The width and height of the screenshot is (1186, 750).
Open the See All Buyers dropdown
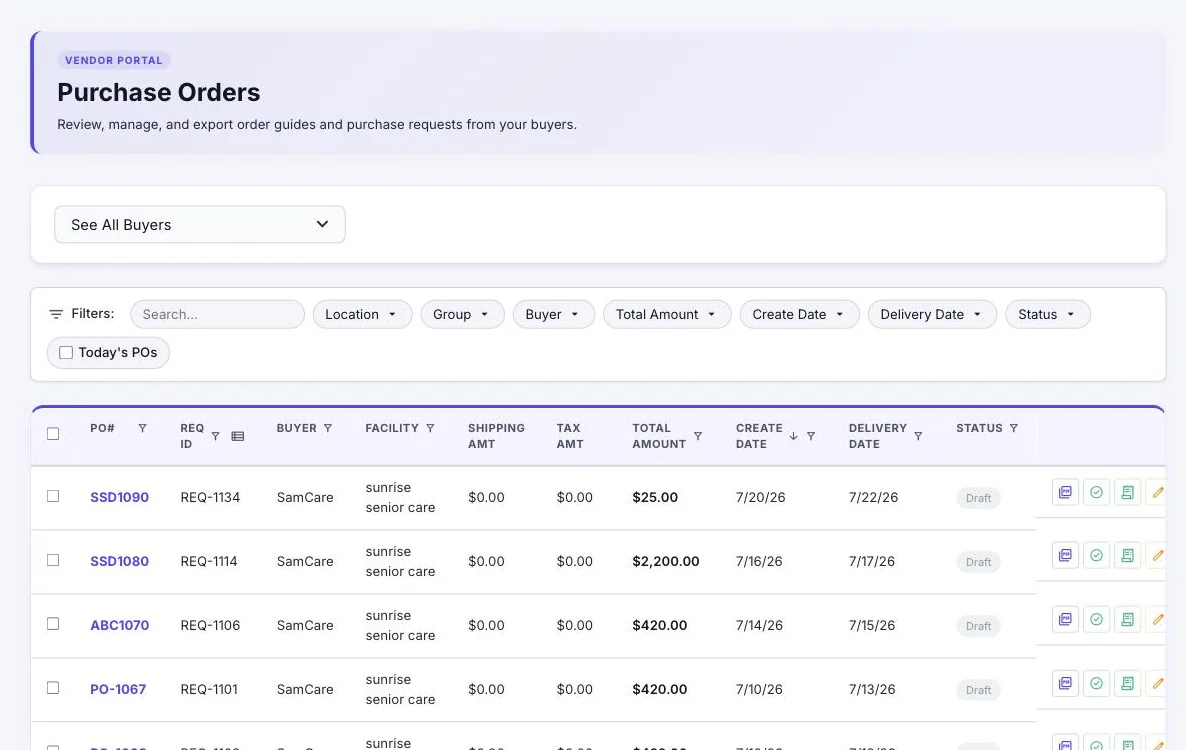pos(200,225)
